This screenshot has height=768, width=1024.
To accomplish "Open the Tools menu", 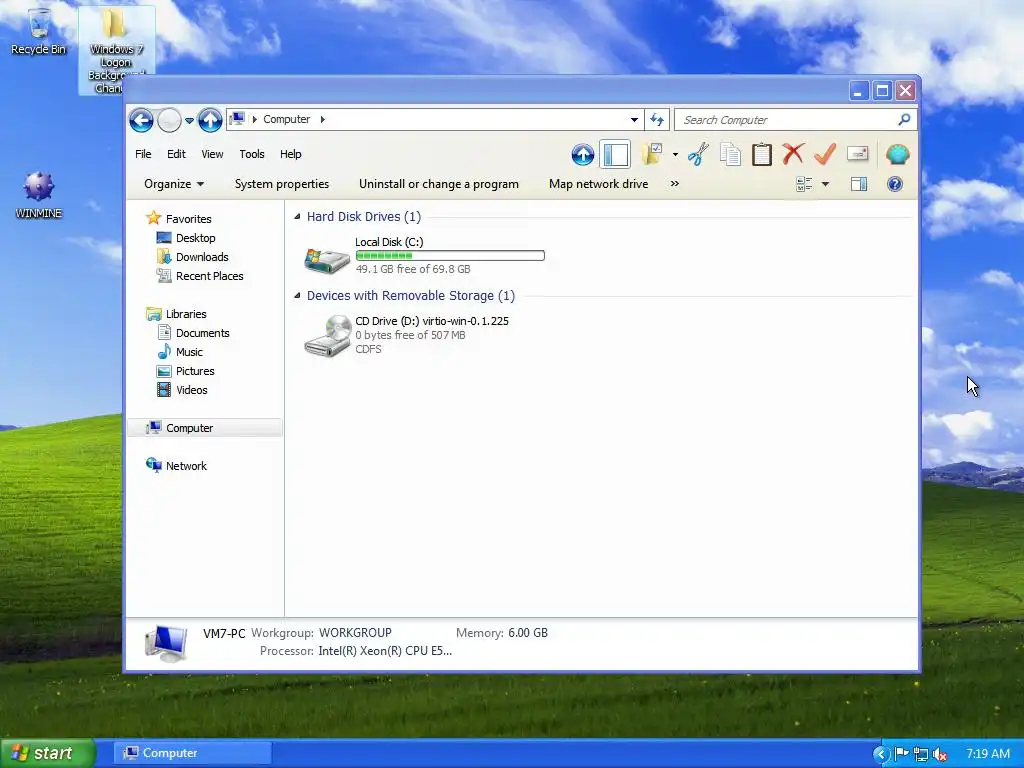I will [x=251, y=154].
